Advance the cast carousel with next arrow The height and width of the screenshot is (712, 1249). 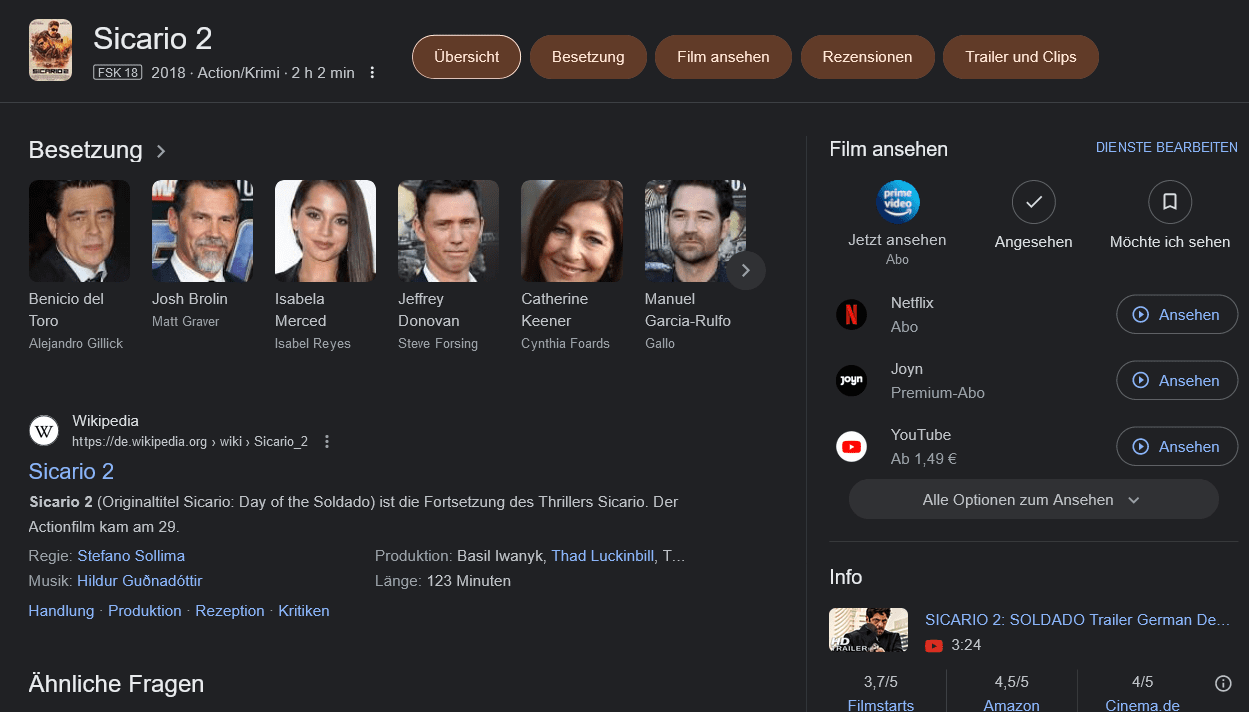pos(745,270)
